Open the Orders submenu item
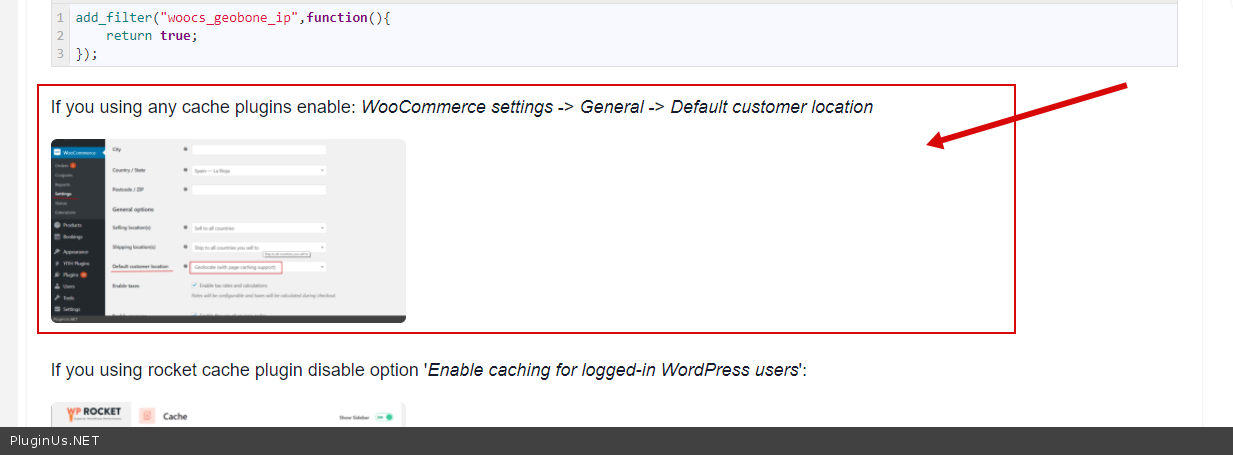1233x455 pixels. 62,165
